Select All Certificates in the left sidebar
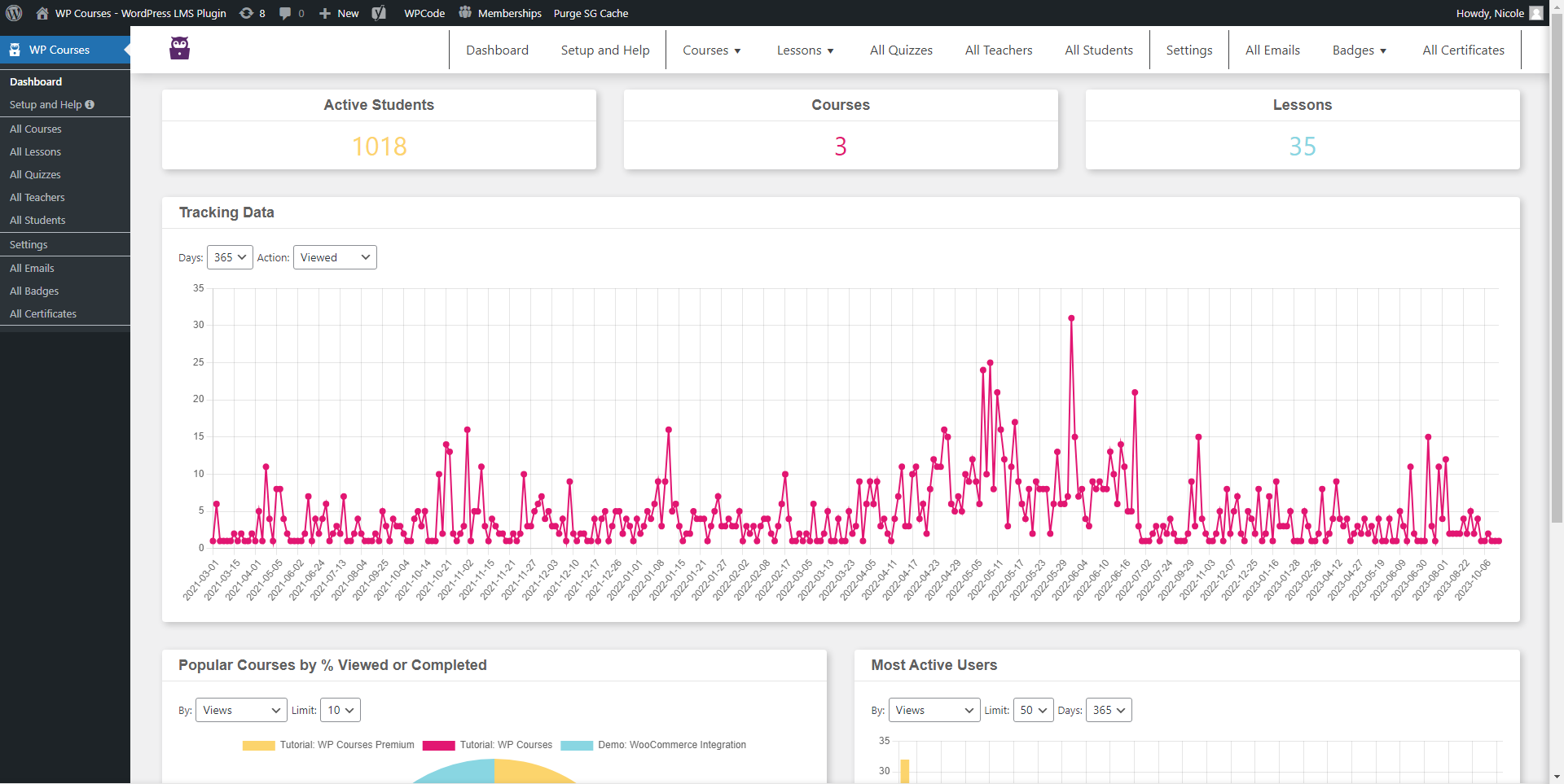 tap(43, 314)
